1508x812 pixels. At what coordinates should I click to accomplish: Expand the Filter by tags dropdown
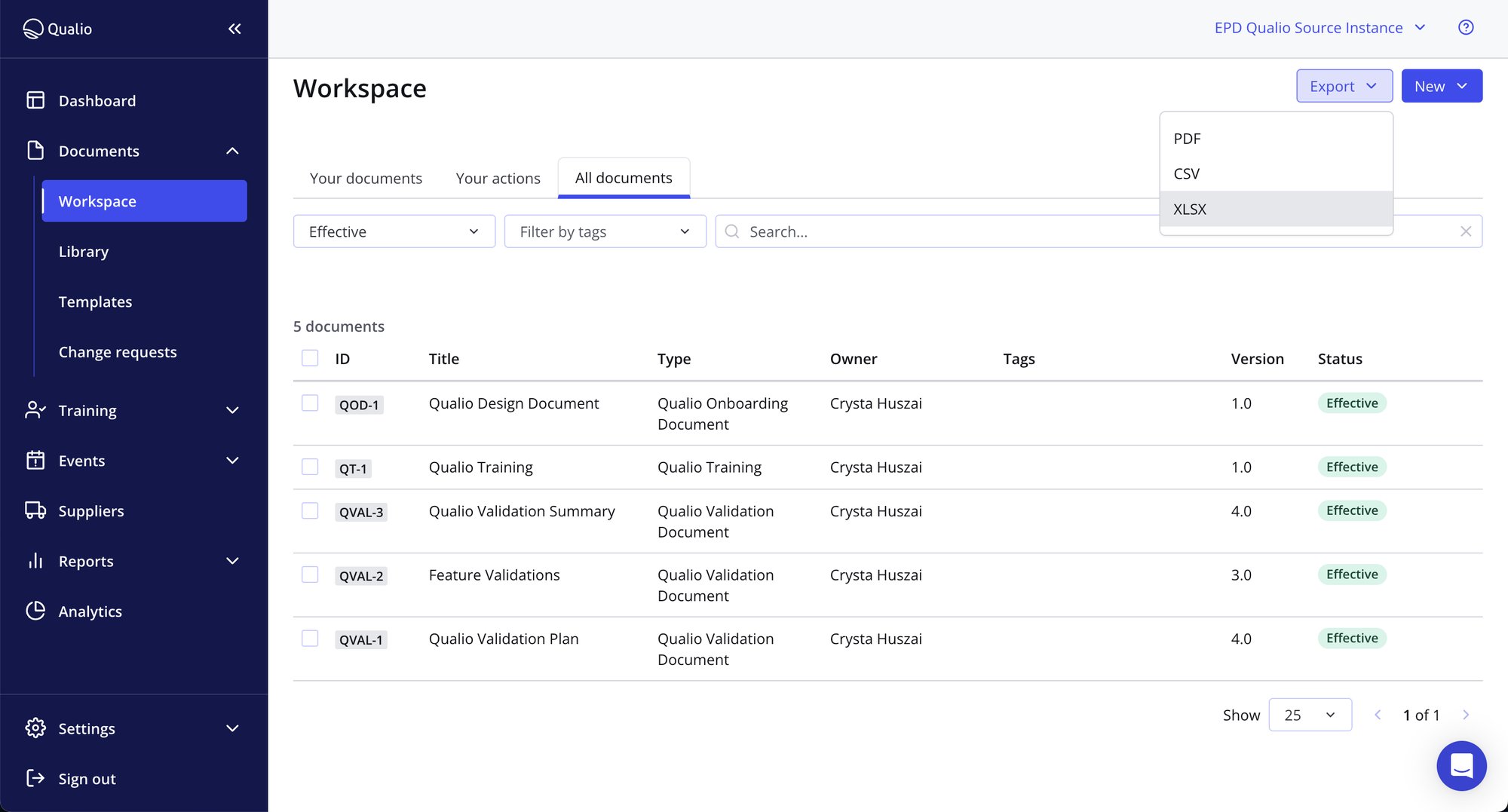[x=604, y=231]
